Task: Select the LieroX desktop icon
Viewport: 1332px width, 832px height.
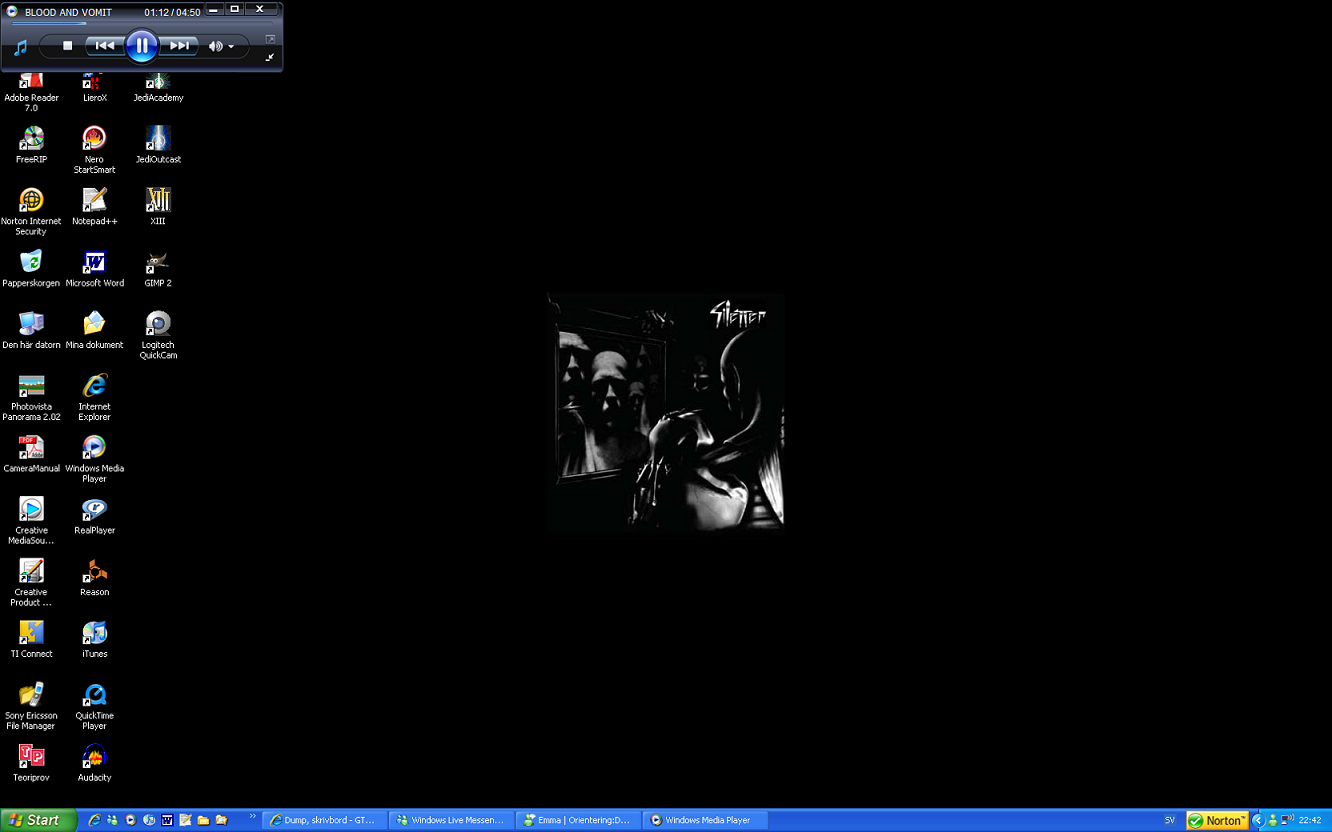Action: pos(95,88)
